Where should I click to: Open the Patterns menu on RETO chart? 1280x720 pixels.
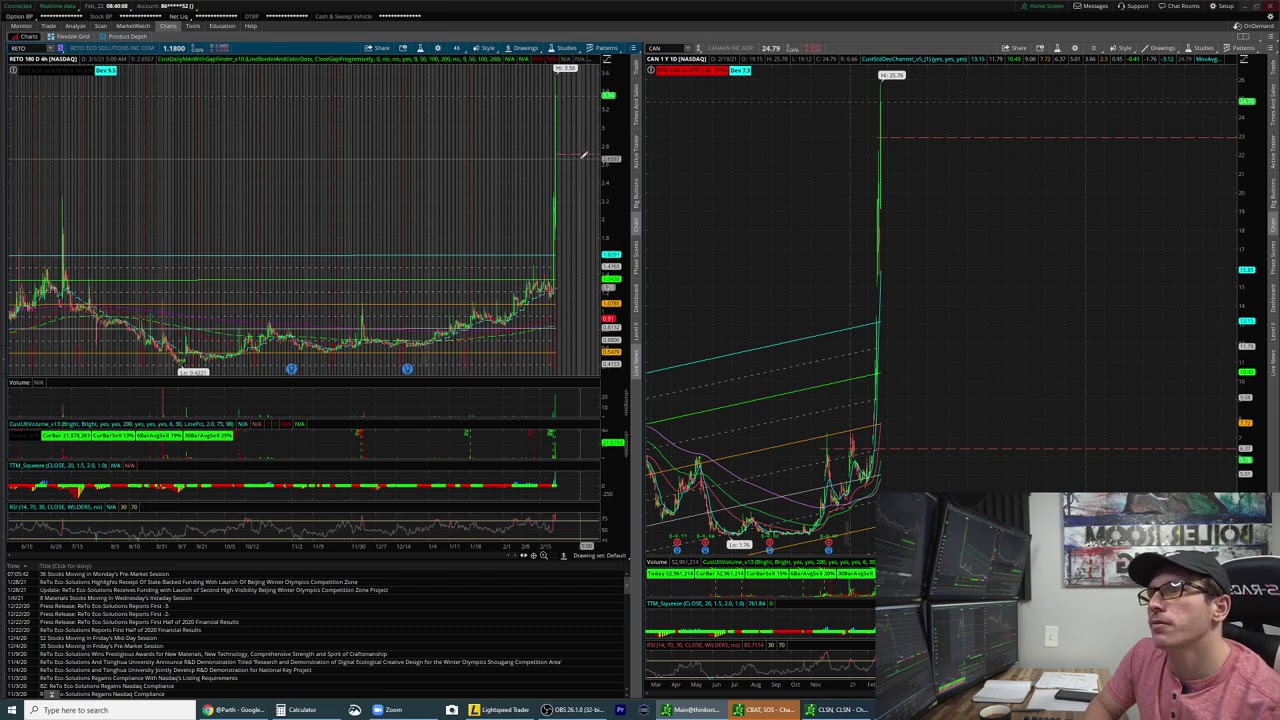pos(604,48)
